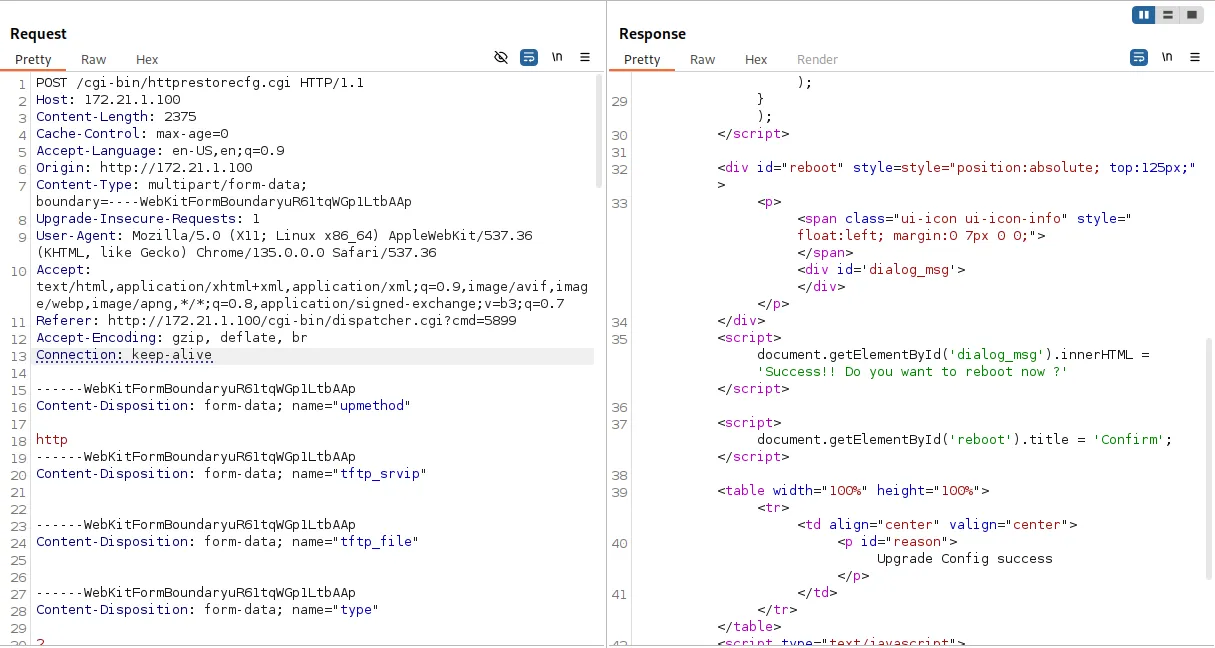
Task: Click the Request panel title
Action: (x=38, y=34)
